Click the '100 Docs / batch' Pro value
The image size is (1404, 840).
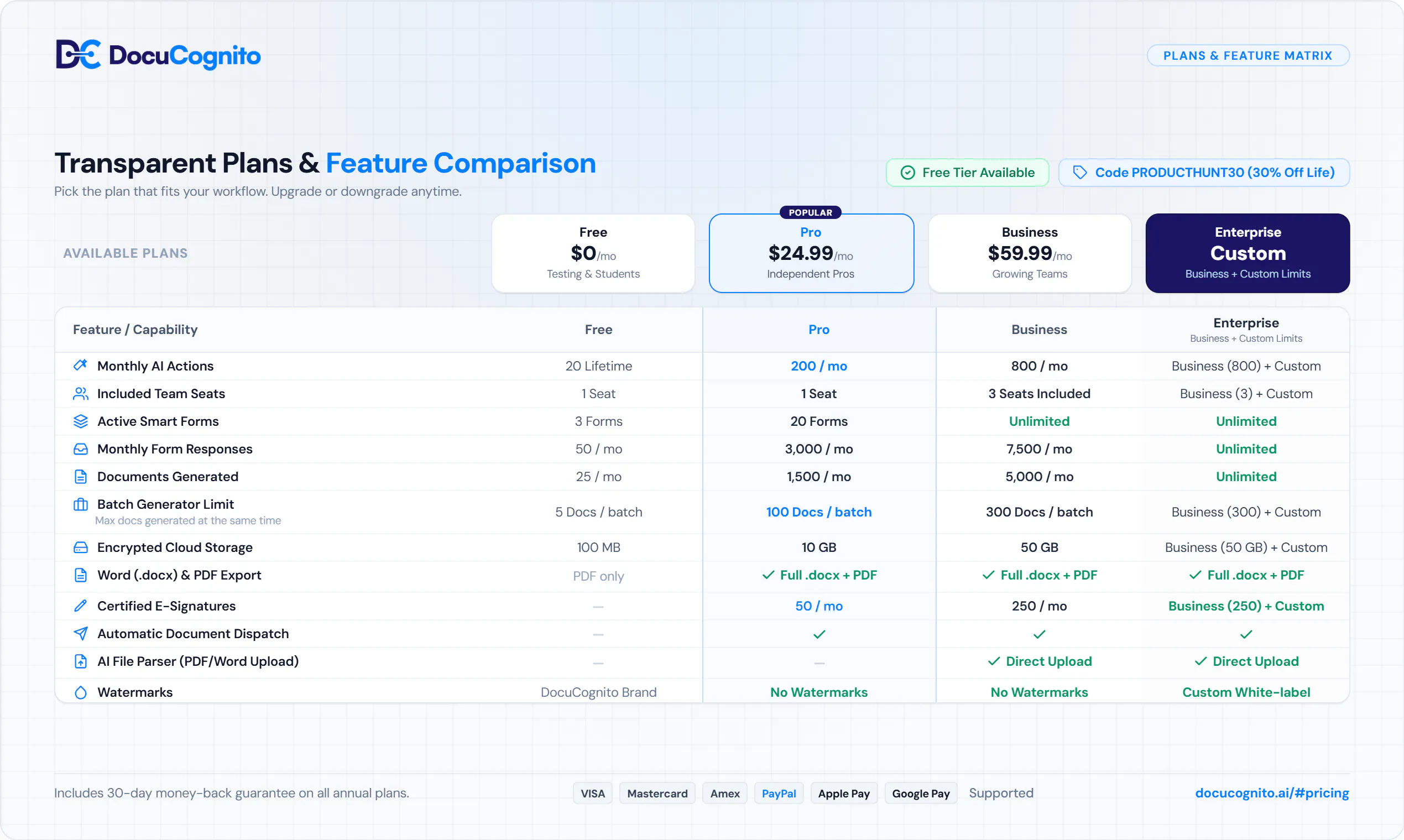[819, 512]
